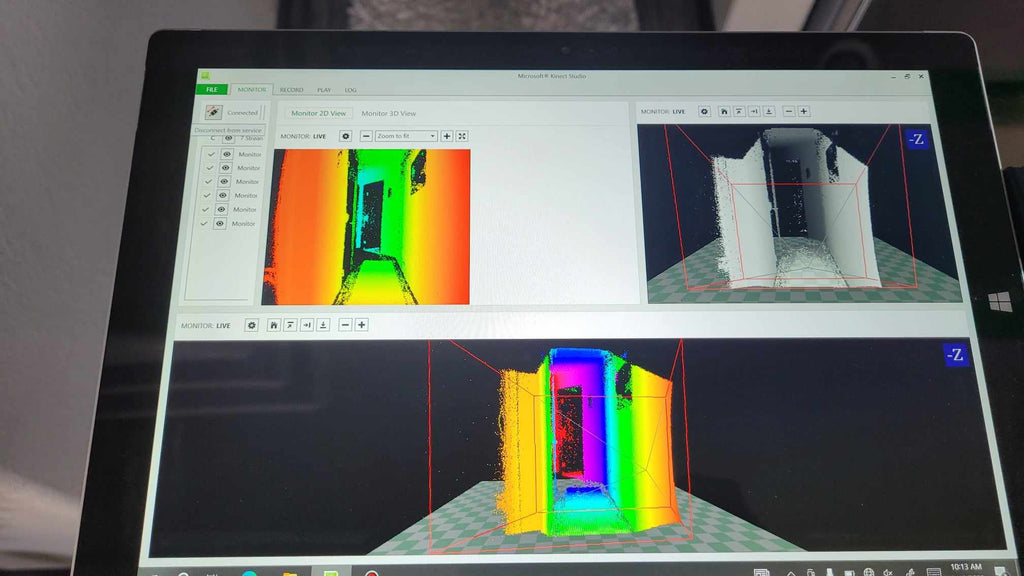Zoom in the grayscale 3D view
This screenshot has height=576, width=1024.
(804, 112)
